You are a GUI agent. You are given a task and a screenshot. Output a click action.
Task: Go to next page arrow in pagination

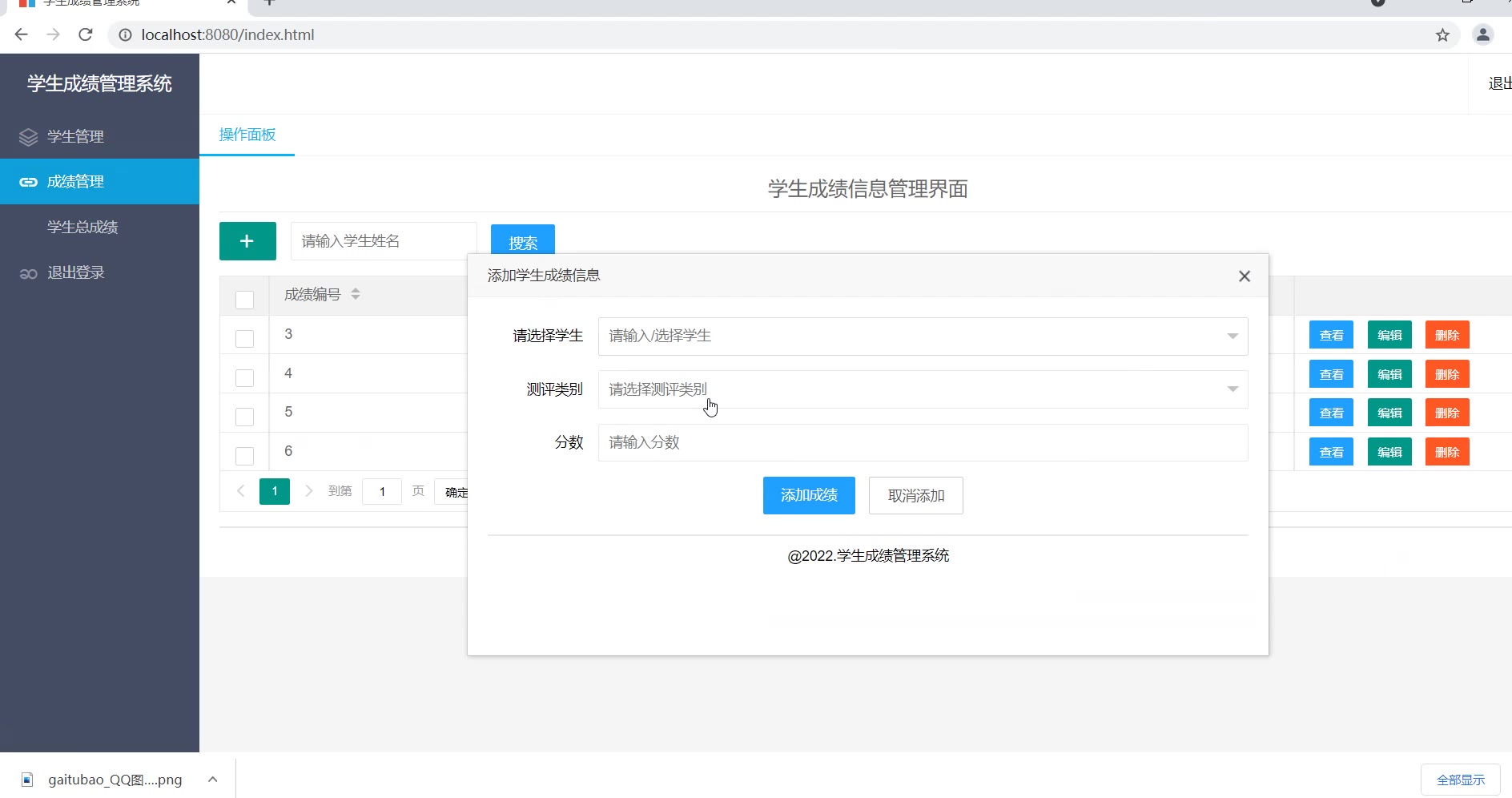(x=308, y=491)
